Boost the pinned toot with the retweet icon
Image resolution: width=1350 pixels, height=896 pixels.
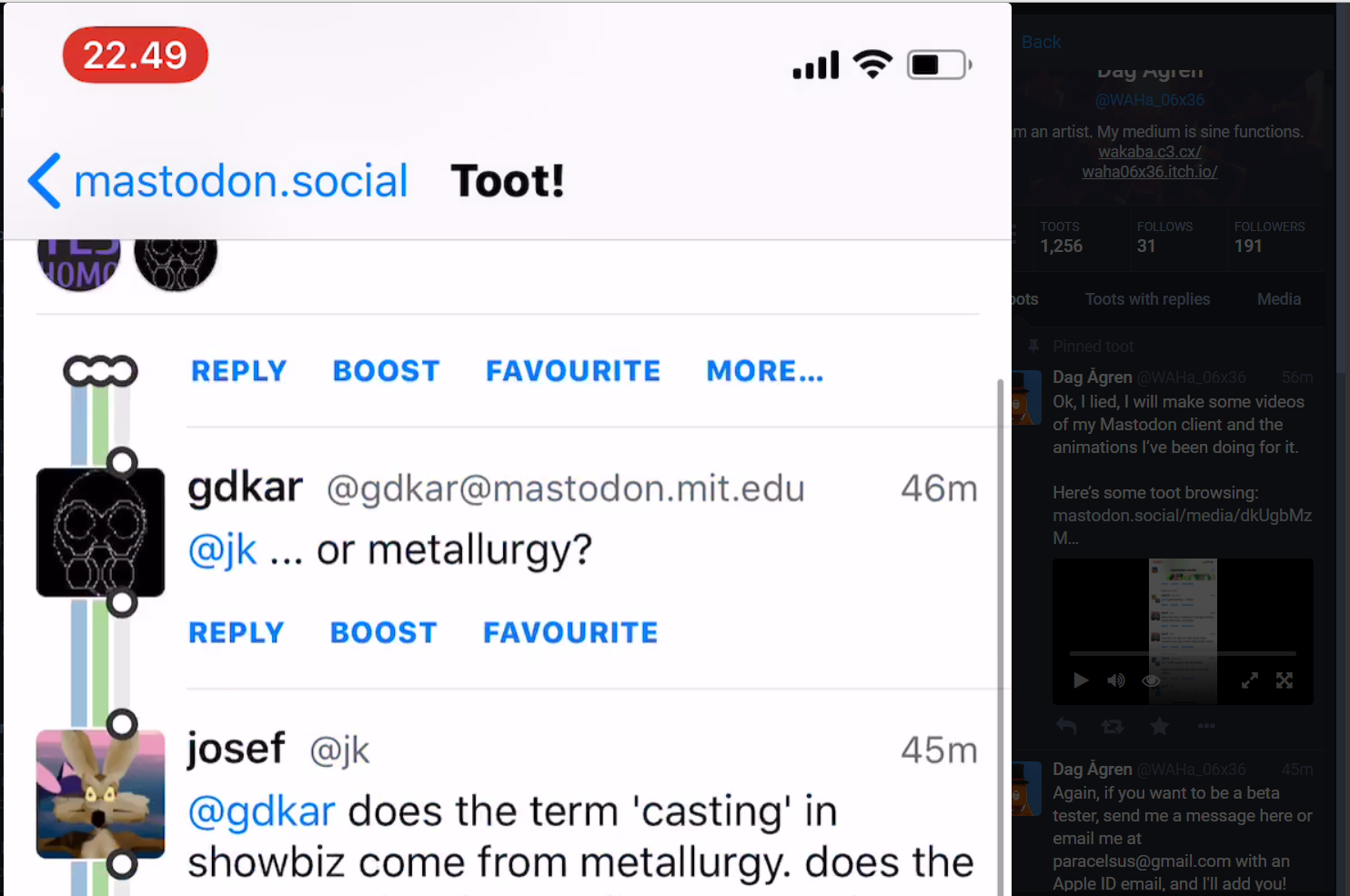tap(1113, 726)
